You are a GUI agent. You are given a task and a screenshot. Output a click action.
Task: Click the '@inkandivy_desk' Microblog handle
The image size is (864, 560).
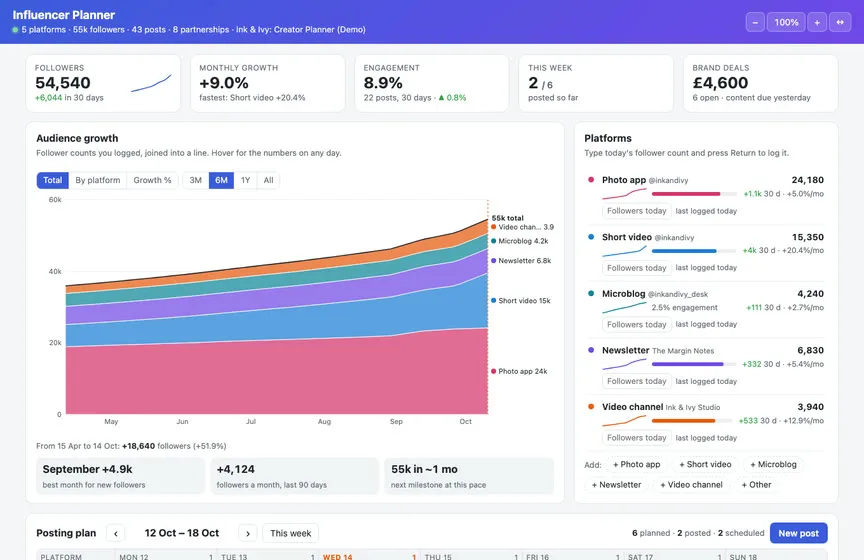[678, 294]
